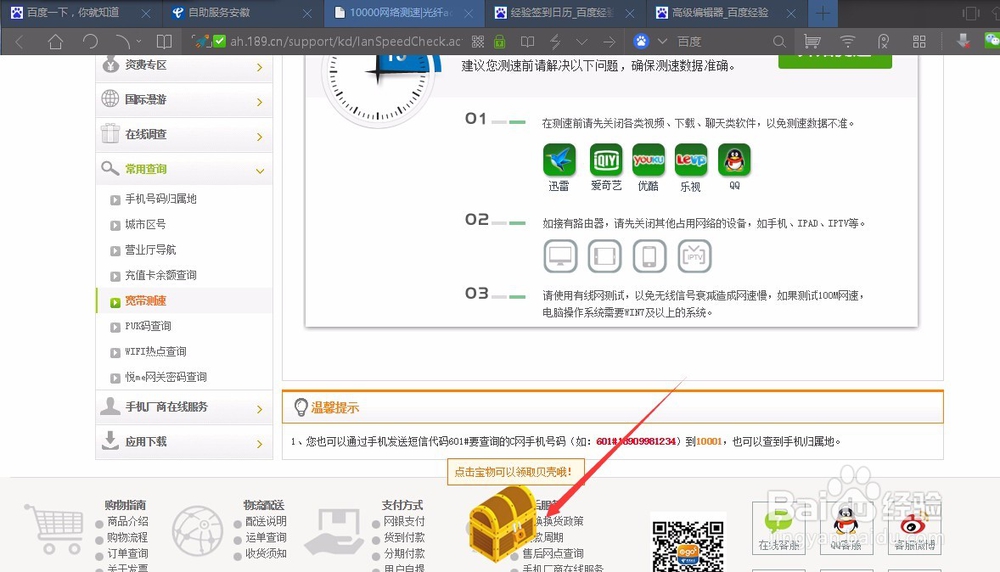Screen dimensions: 1000x572
Task: Click the WiFi toolbar icon
Action: pyautogui.click(x=847, y=42)
